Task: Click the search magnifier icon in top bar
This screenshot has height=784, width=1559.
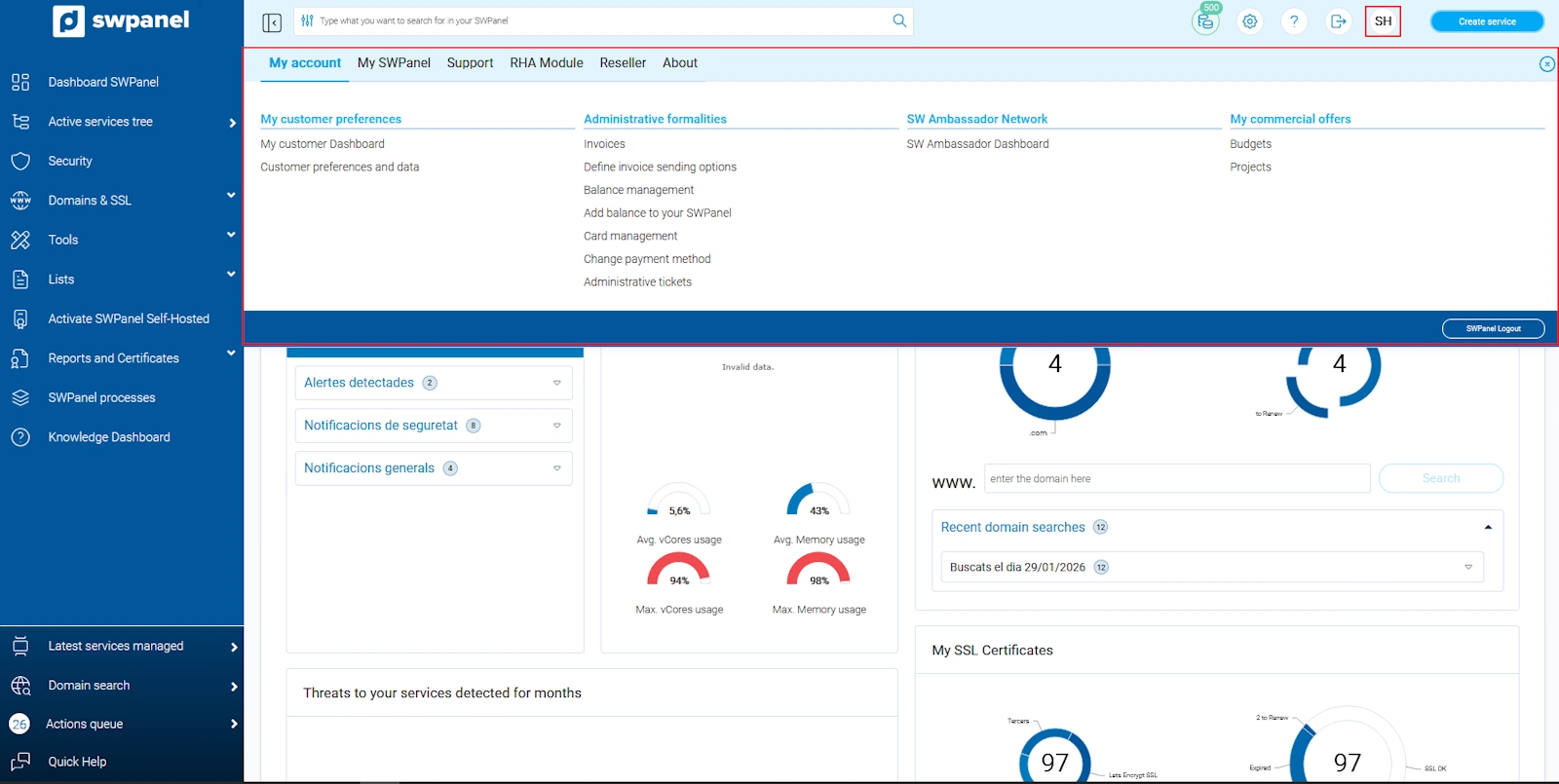Action: pos(899,20)
